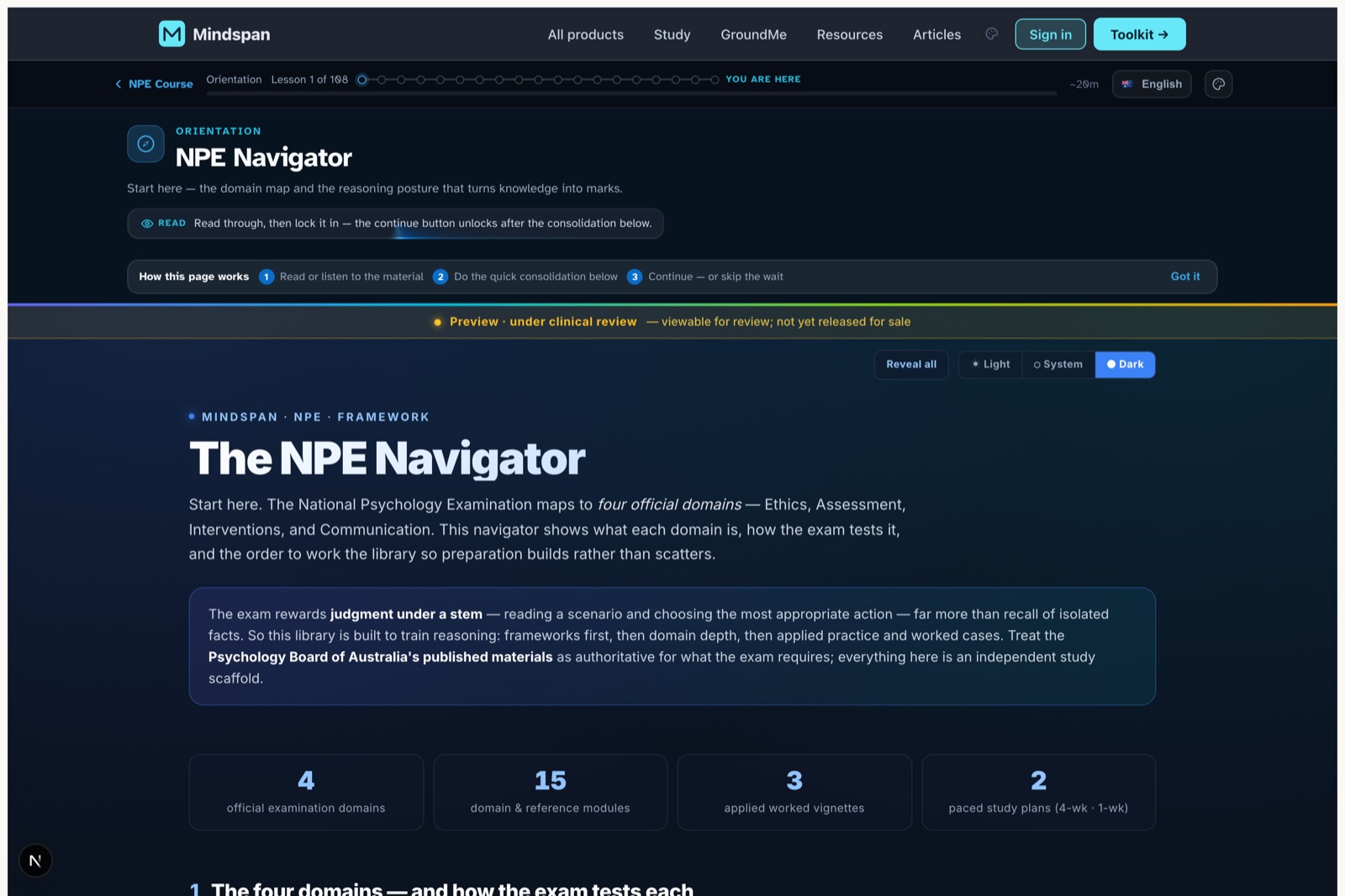This screenshot has height=896, width=1345.
Task: Click the '3 applied worked vignettes' card
Action: [x=794, y=793]
